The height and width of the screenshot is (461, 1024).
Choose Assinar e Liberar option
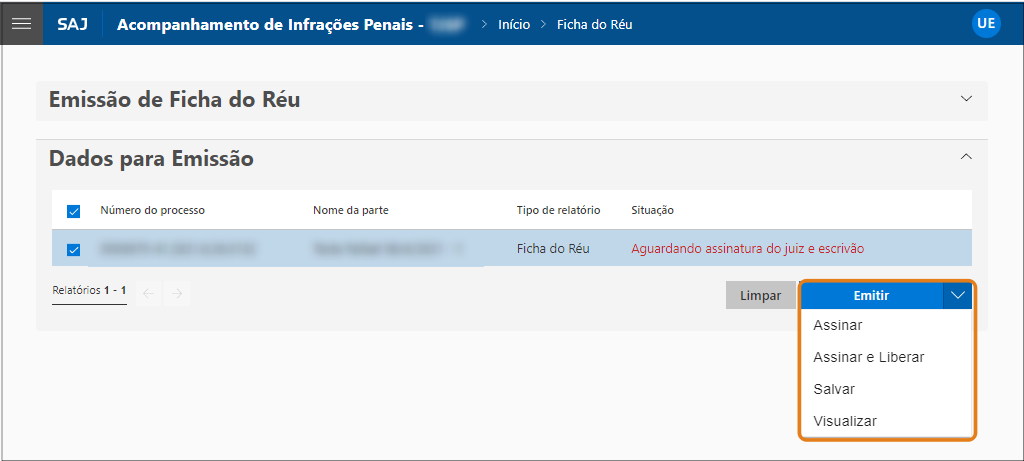point(868,357)
